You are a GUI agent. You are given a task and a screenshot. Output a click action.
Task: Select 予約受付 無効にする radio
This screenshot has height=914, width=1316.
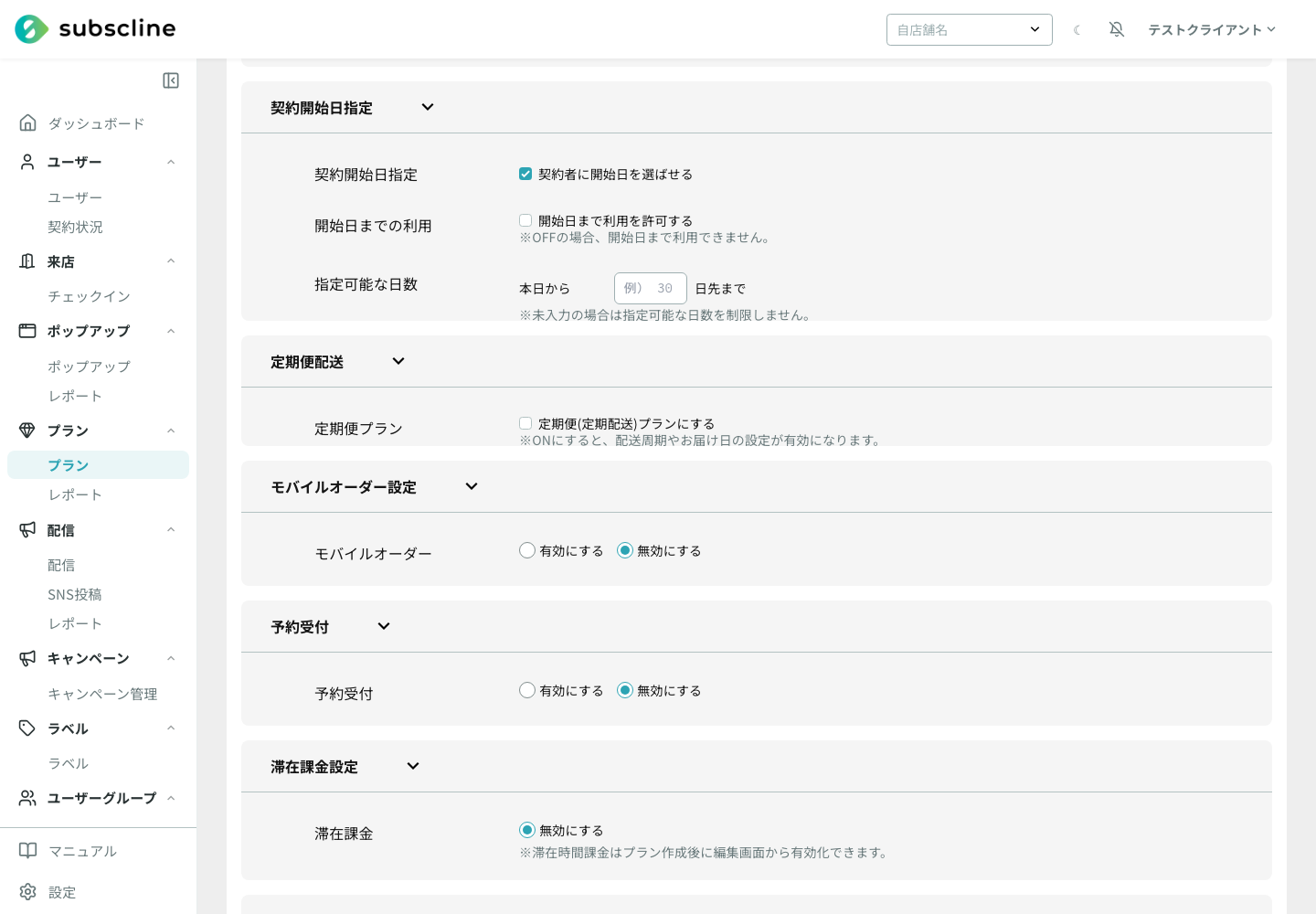point(625,690)
